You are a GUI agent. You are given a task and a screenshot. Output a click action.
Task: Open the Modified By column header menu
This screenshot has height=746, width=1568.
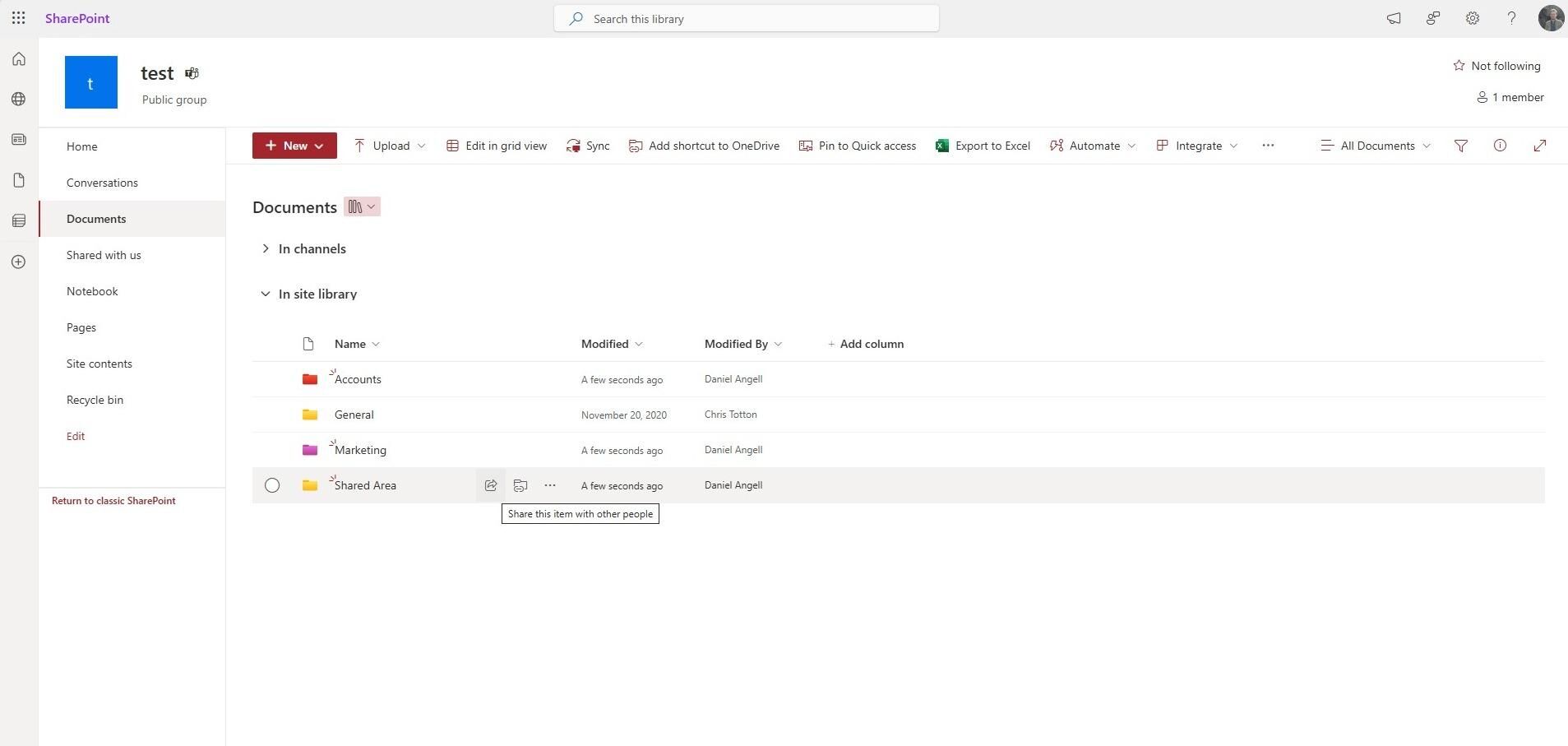click(x=743, y=344)
